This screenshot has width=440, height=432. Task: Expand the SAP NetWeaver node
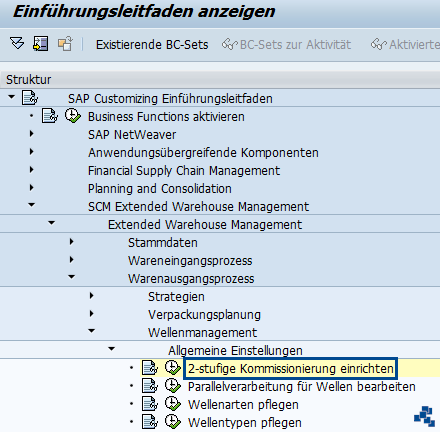(31, 134)
